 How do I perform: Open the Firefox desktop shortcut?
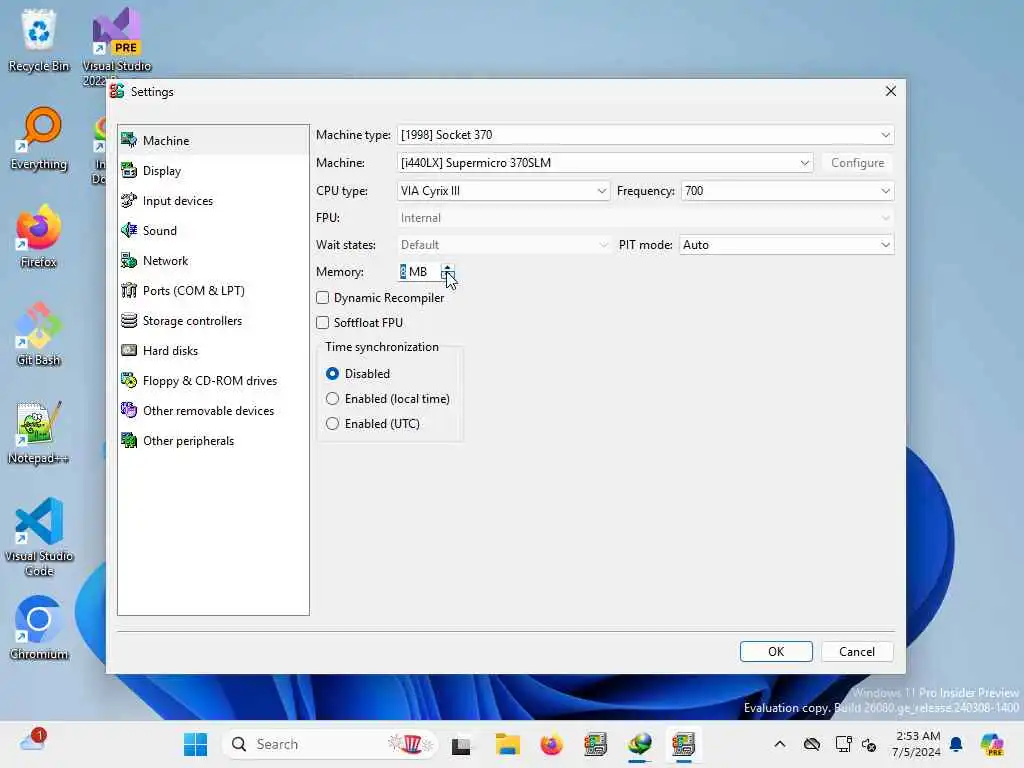click(x=39, y=236)
